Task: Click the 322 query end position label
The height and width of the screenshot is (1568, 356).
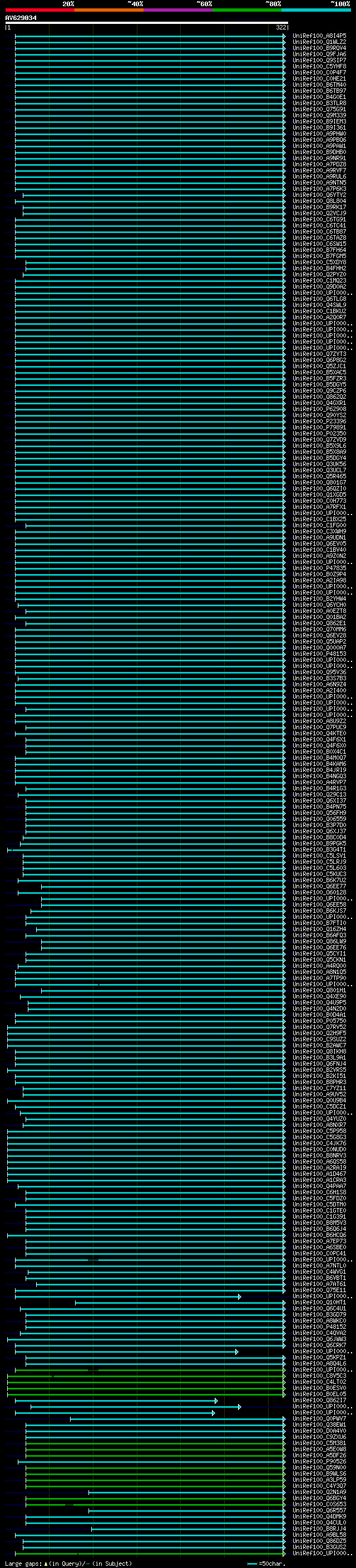Action: pos(280,27)
